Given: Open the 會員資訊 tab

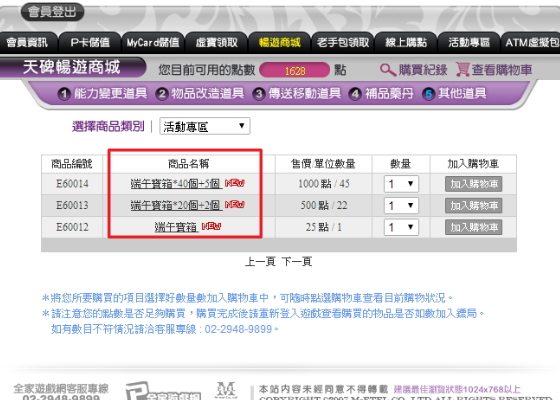Looking at the screenshot, I should point(27,43).
